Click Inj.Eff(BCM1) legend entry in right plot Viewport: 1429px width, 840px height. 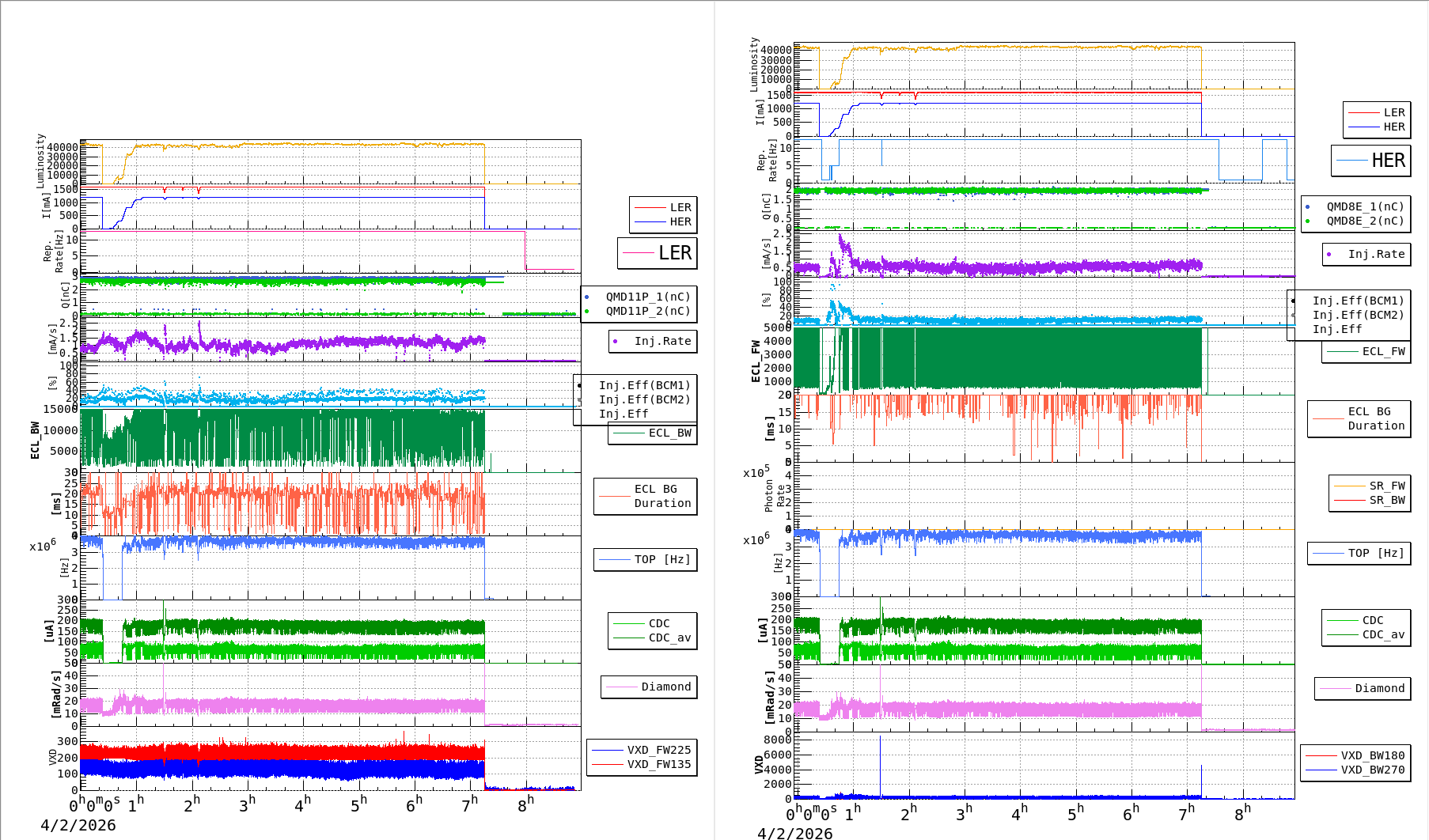(1358, 301)
